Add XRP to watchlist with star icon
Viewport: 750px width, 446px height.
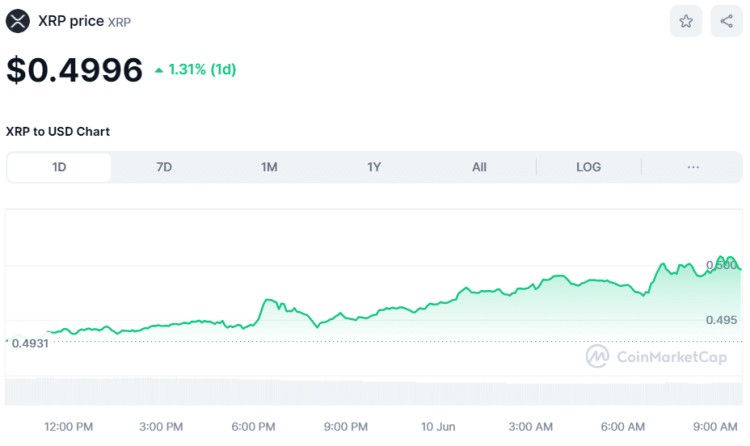pyautogui.click(x=686, y=21)
